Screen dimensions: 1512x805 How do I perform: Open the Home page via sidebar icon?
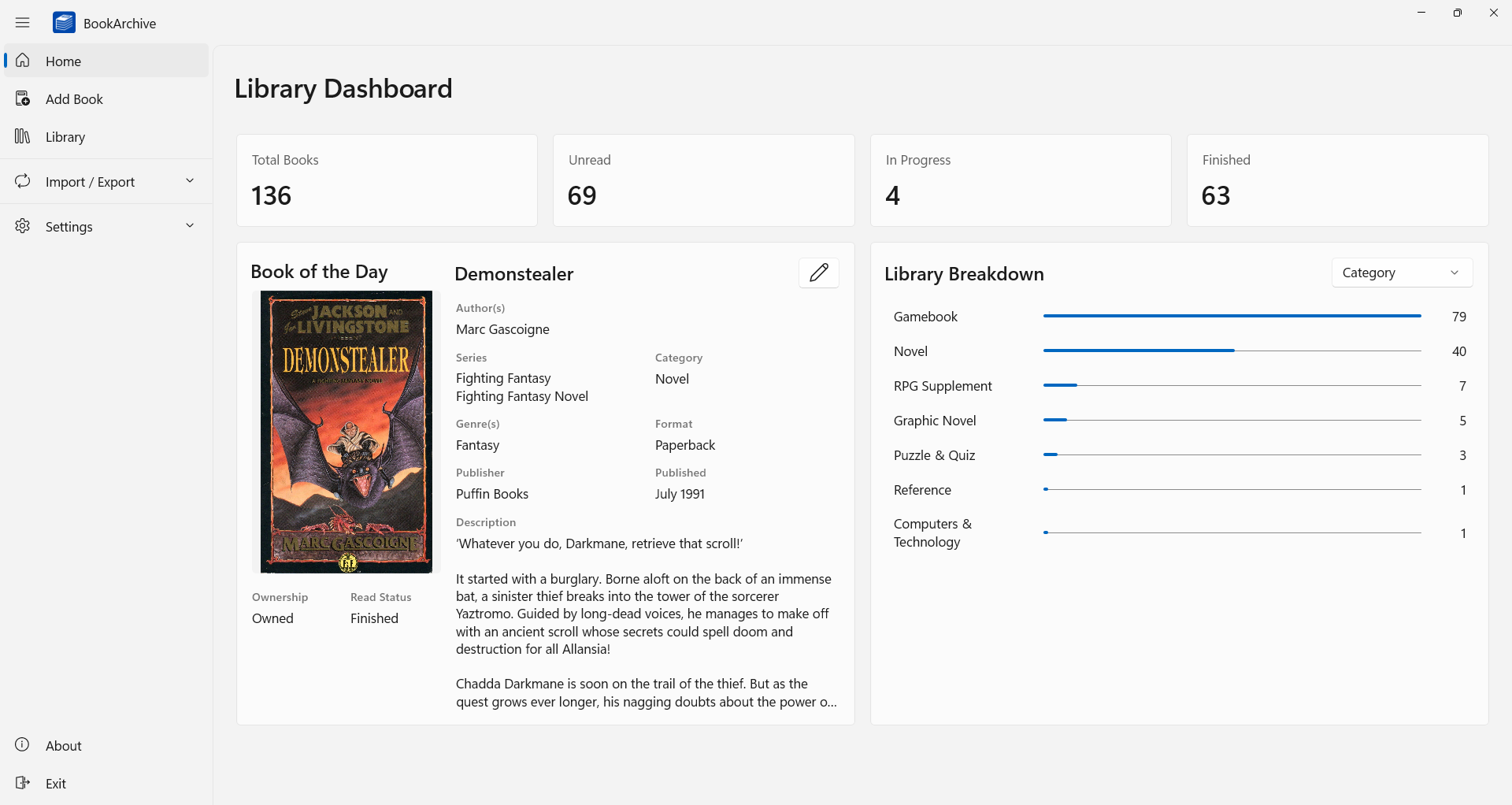[x=22, y=61]
